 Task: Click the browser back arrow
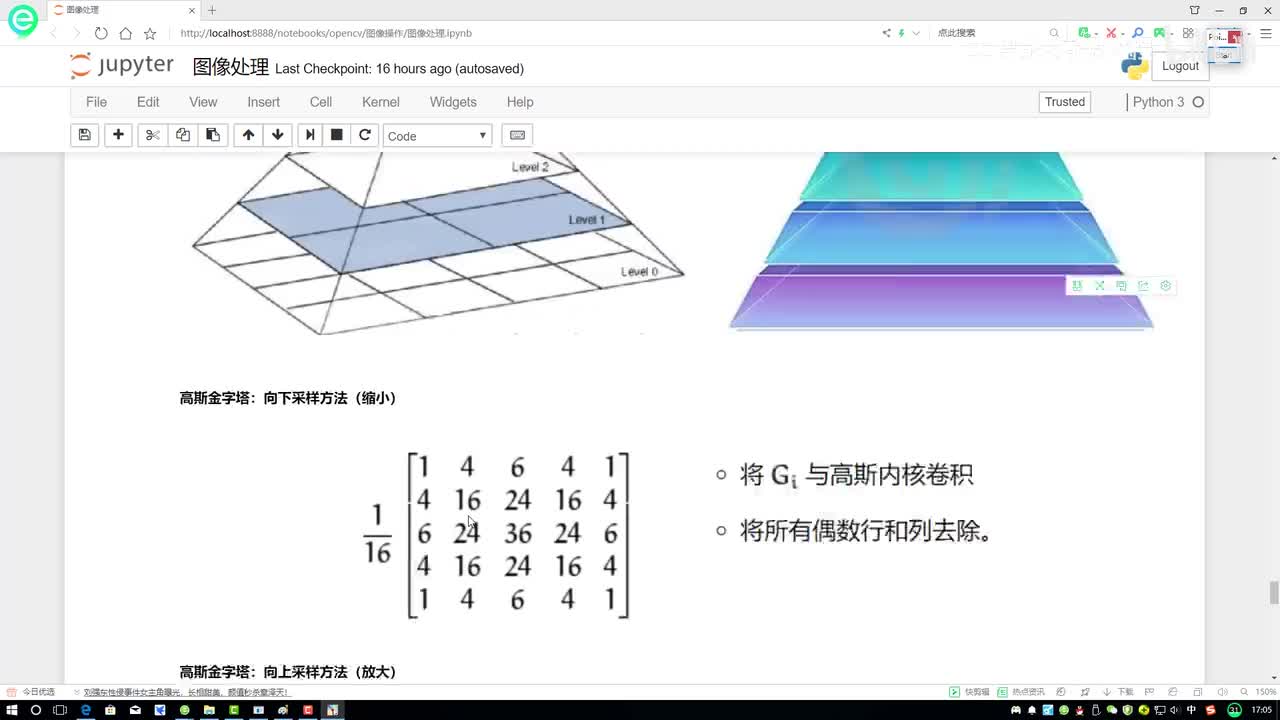click(54, 33)
